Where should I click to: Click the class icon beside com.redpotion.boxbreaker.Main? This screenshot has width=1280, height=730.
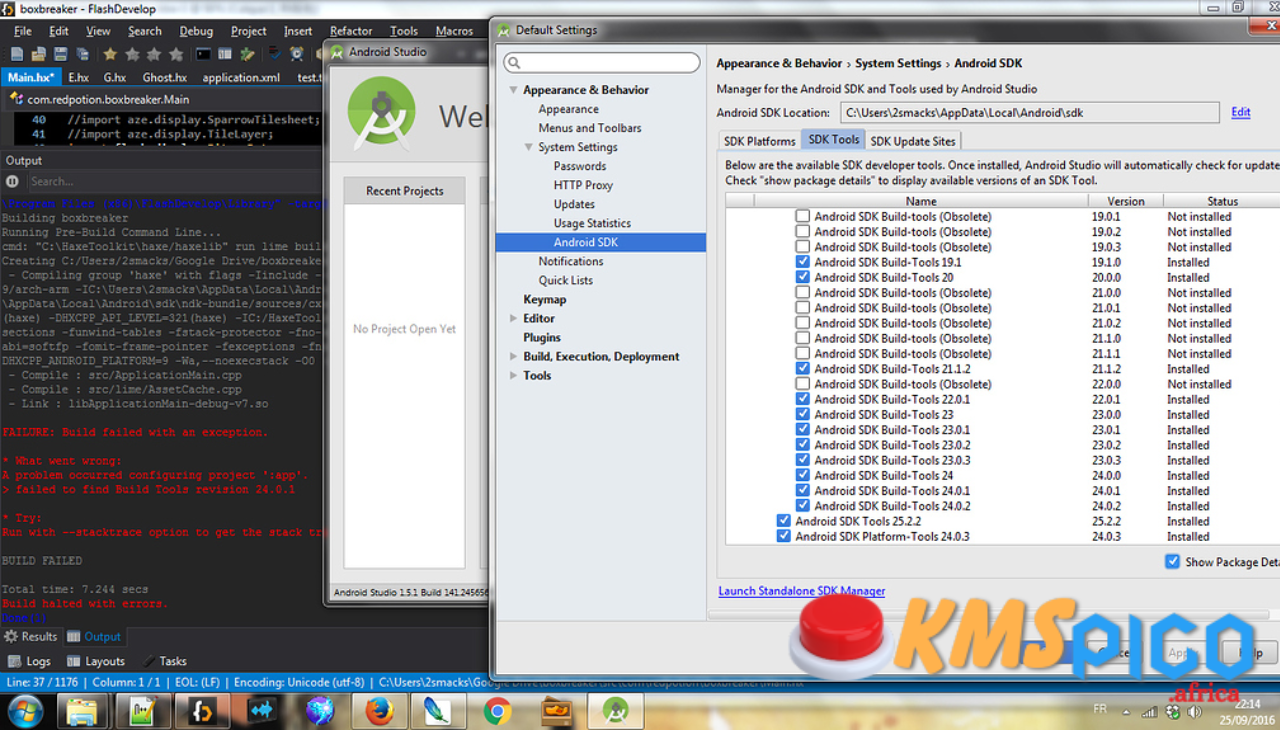(x=17, y=99)
